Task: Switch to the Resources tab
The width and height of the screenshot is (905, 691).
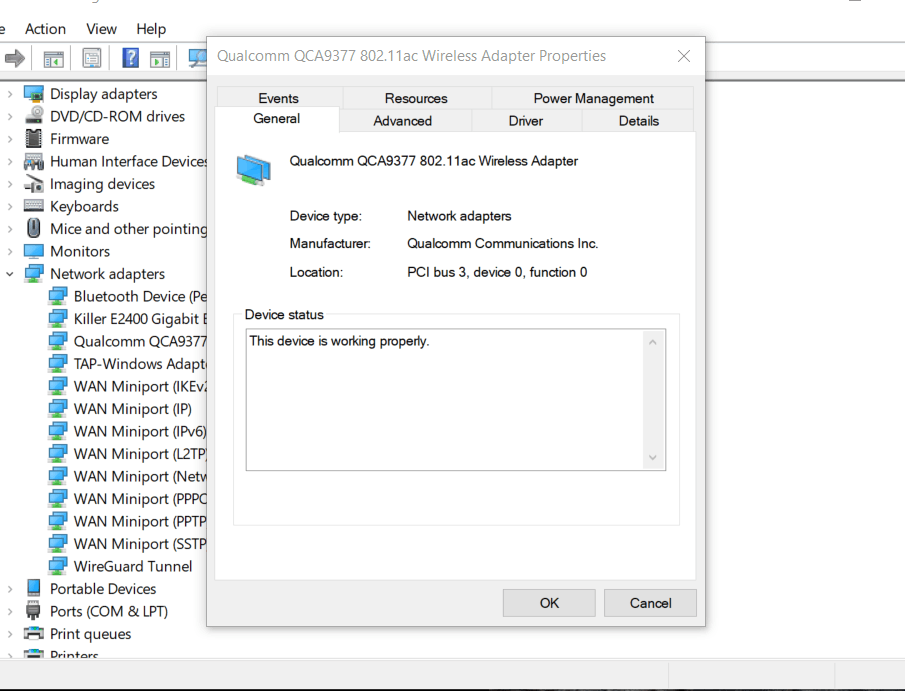Action: (x=416, y=98)
